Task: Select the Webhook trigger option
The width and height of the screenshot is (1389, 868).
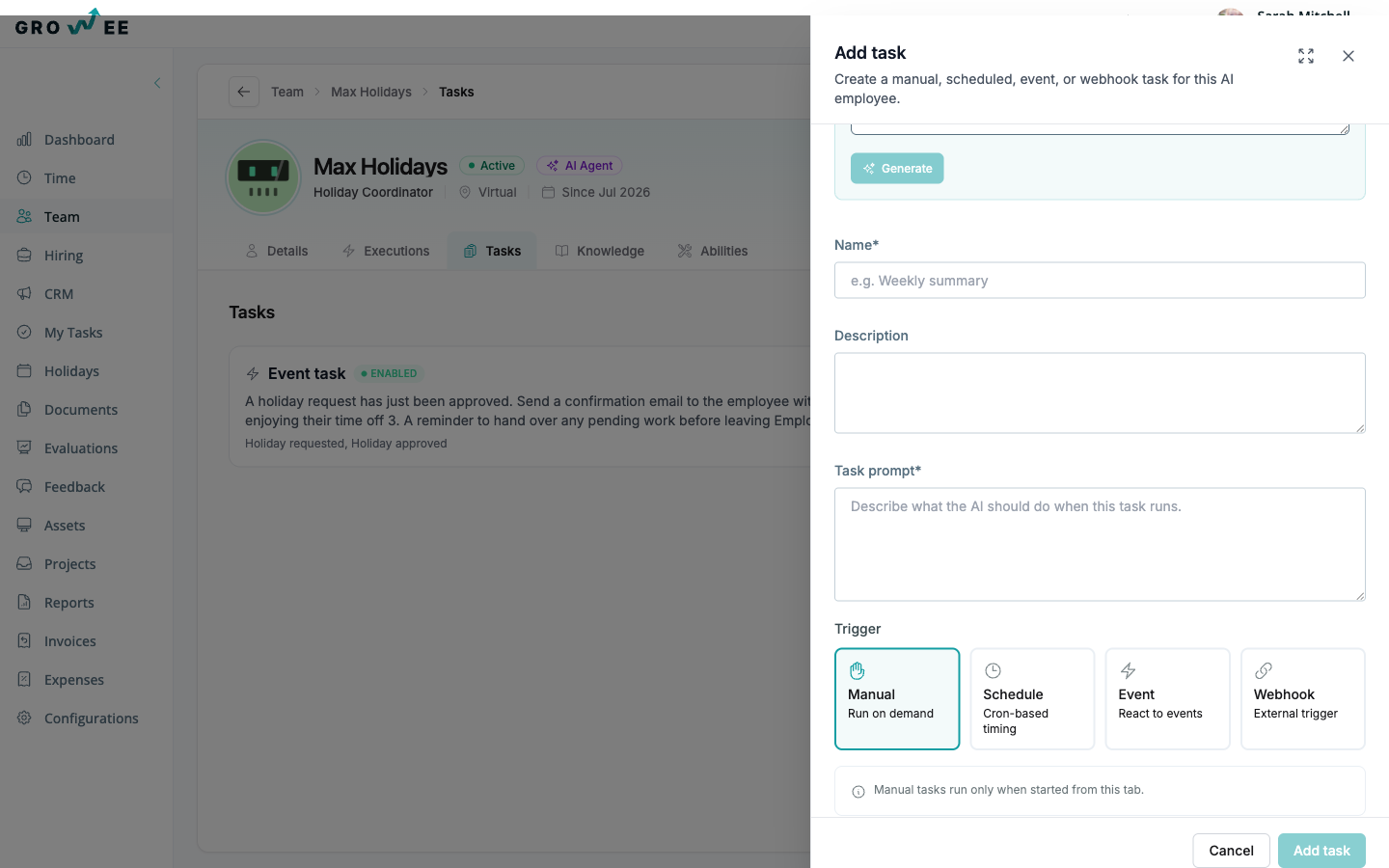Action: (1303, 699)
